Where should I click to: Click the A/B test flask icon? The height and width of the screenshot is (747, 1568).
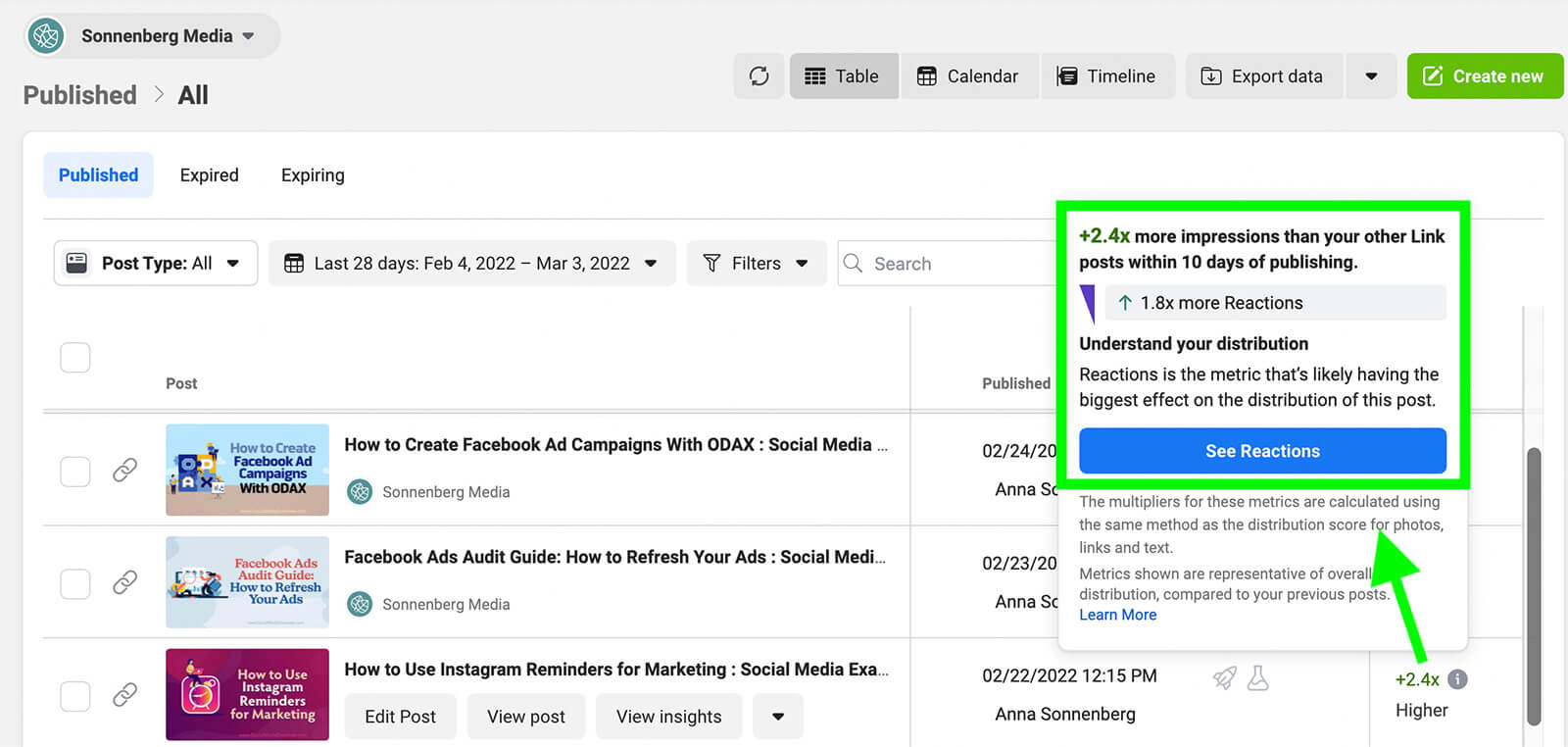click(x=1258, y=677)
